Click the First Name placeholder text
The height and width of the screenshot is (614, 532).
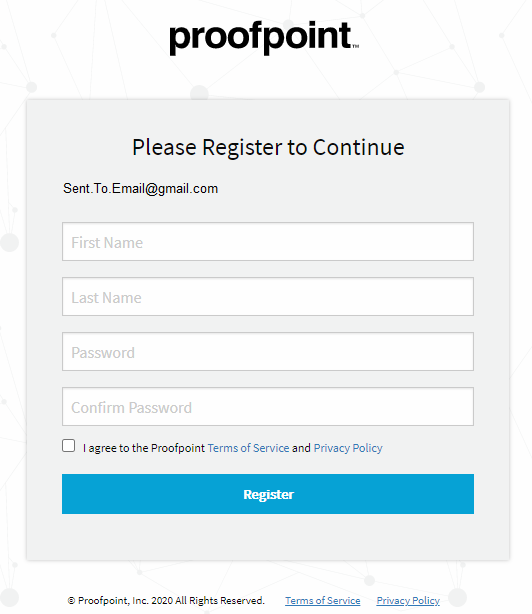[x=107, y=243]
